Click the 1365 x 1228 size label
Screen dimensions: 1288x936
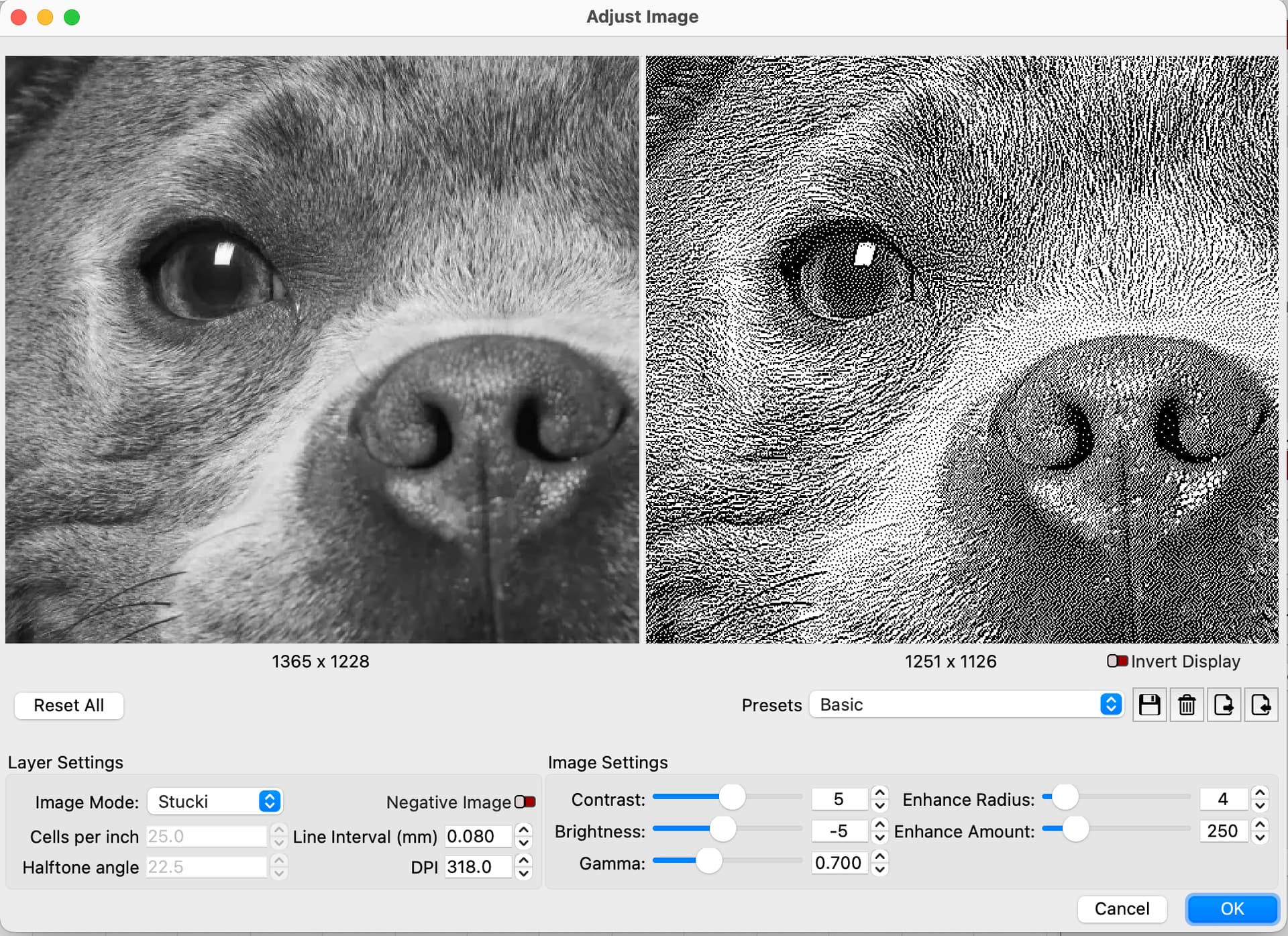click(321, 662)
